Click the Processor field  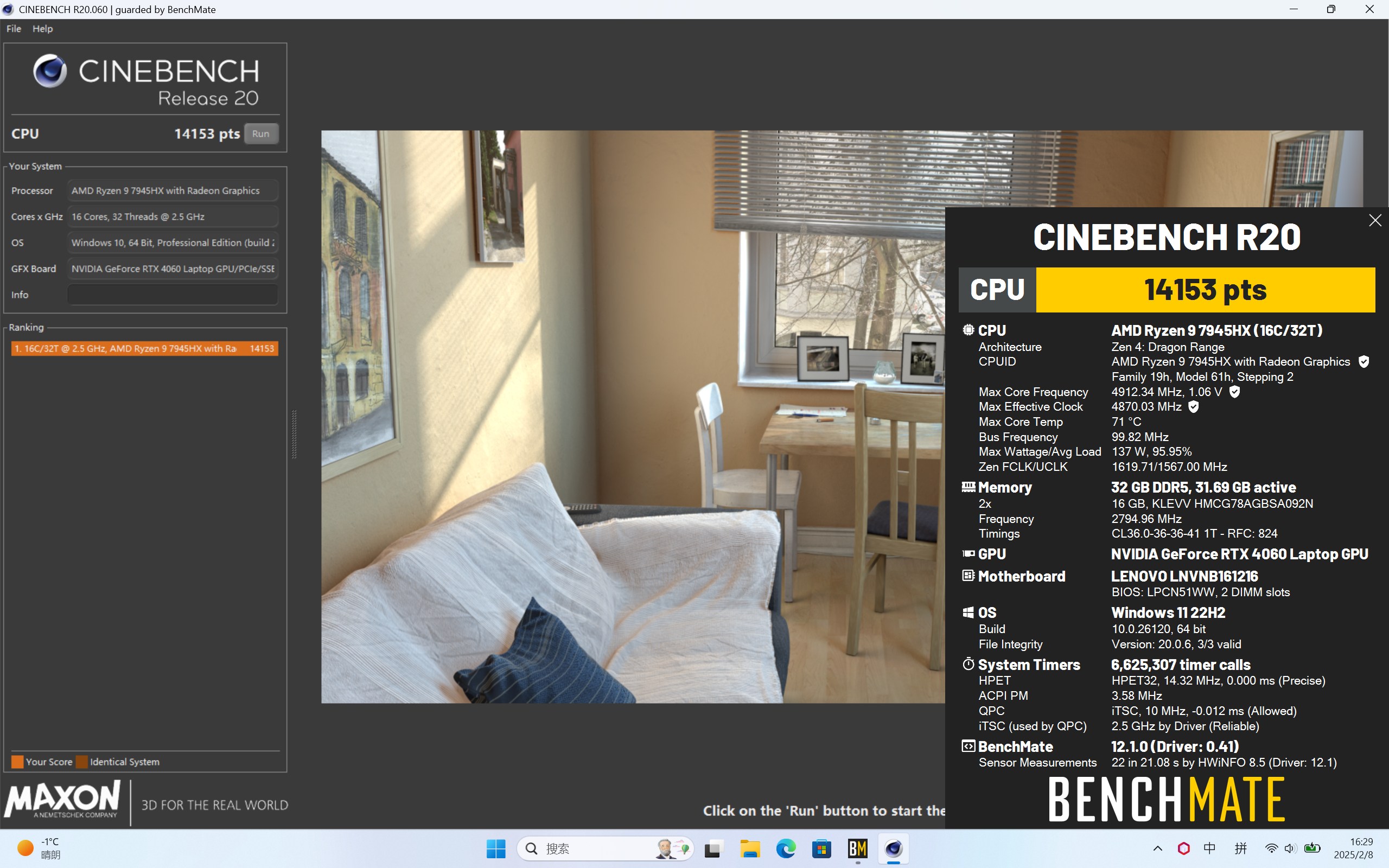[173, 190]
